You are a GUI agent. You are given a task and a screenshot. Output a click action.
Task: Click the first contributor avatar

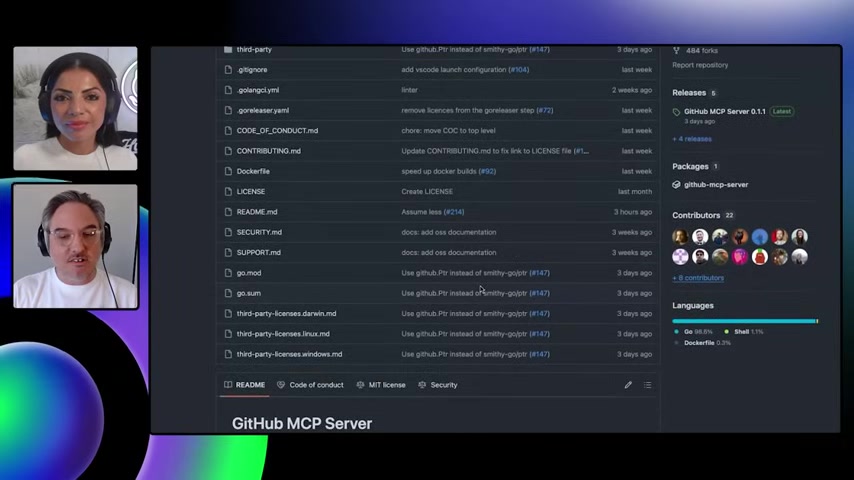point(680,236)
